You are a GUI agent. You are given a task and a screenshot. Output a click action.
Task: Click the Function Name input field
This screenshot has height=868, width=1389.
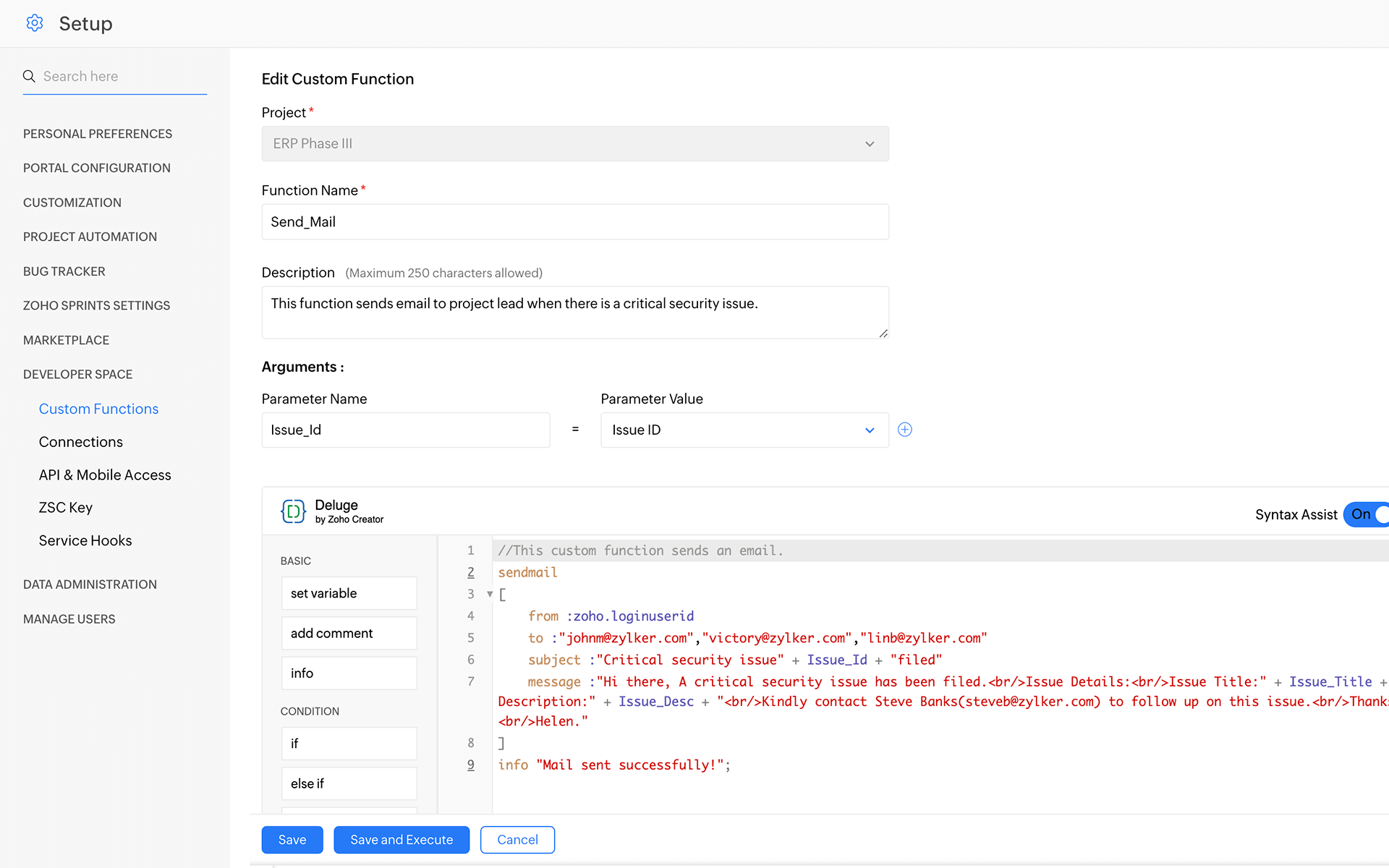pos(575,222)
